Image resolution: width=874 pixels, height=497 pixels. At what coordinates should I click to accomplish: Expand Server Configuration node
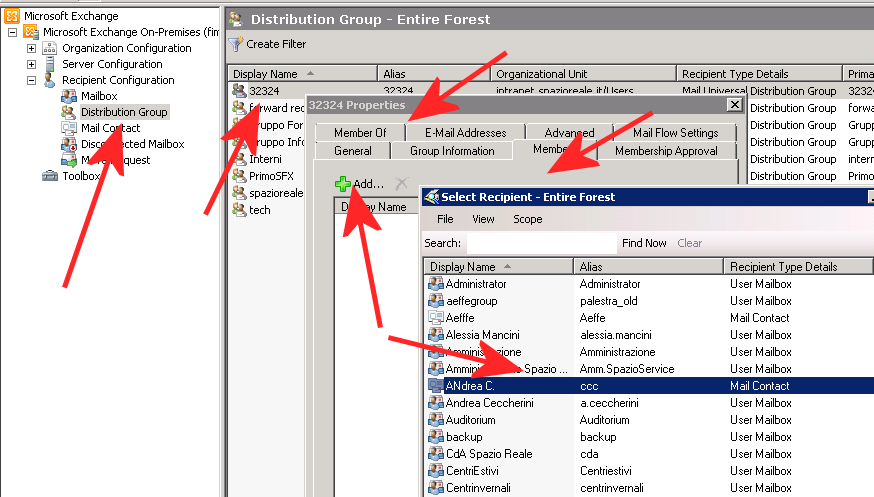pyautogui.click(x=32, y=64)
